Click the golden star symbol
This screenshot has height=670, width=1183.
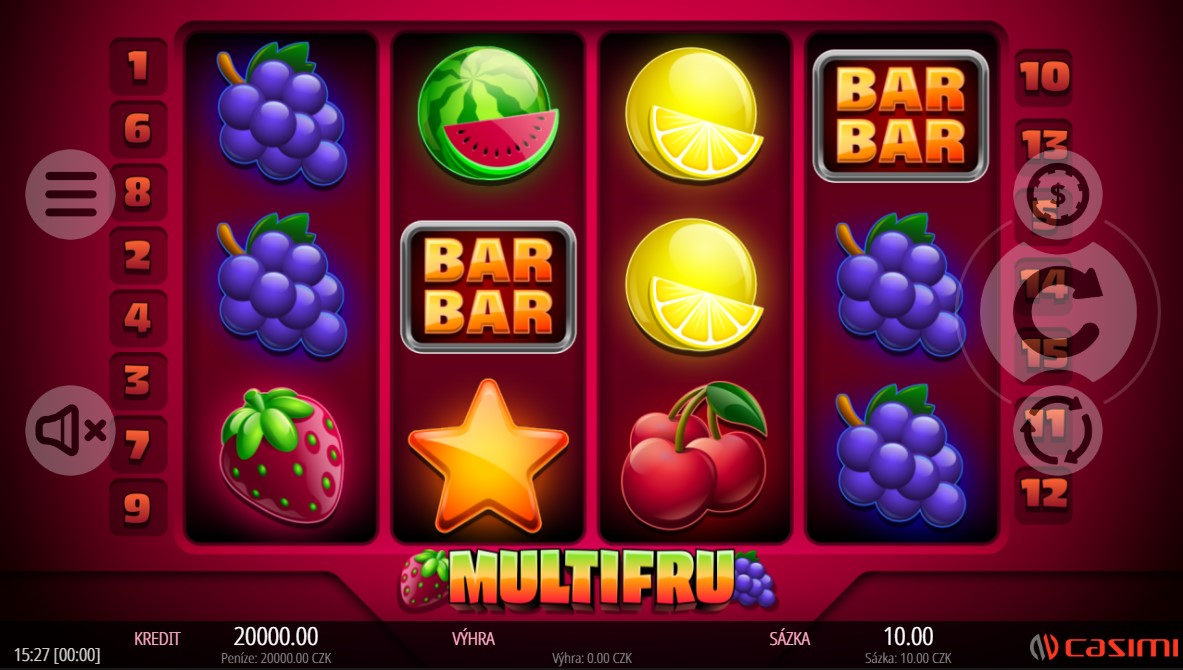488,456
